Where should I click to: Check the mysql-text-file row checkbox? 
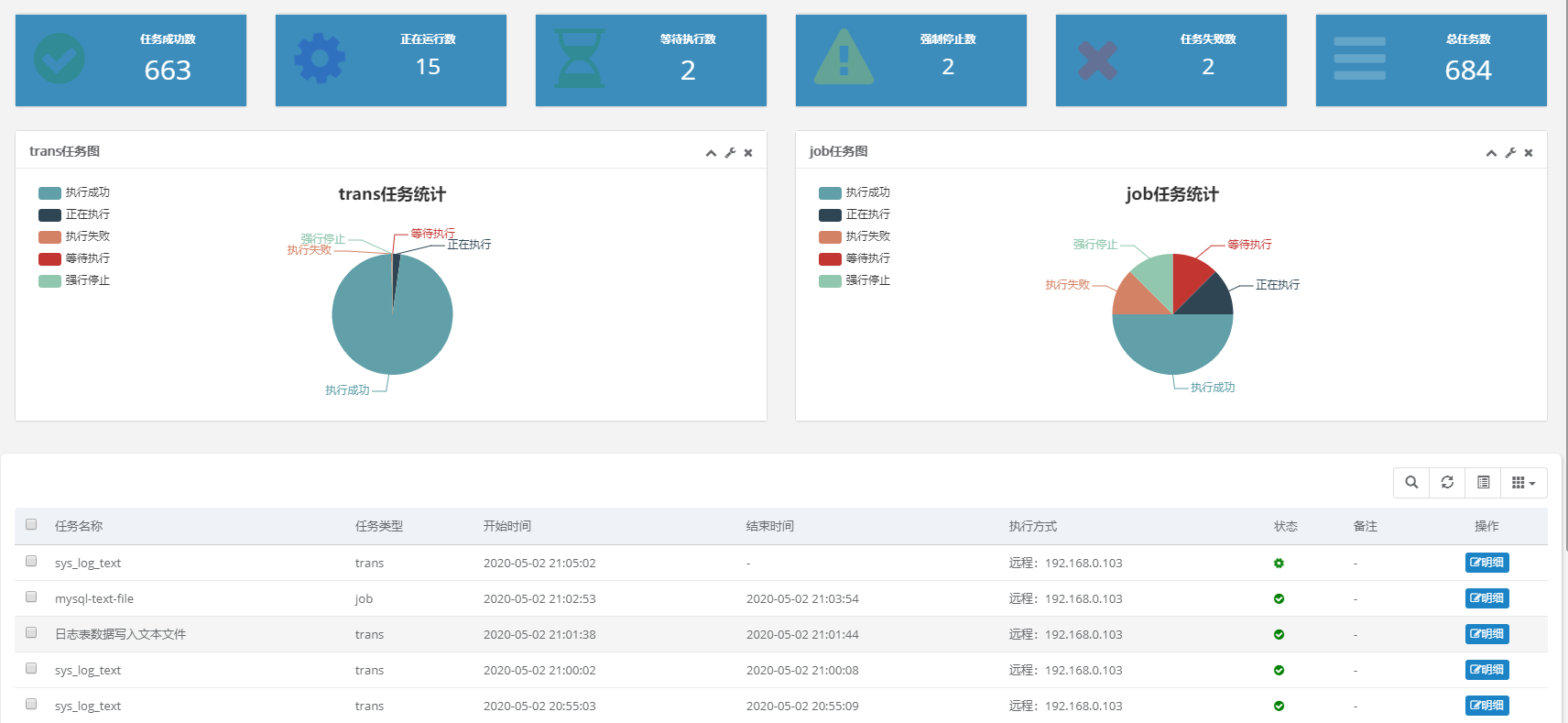click(x=31, y=597)
